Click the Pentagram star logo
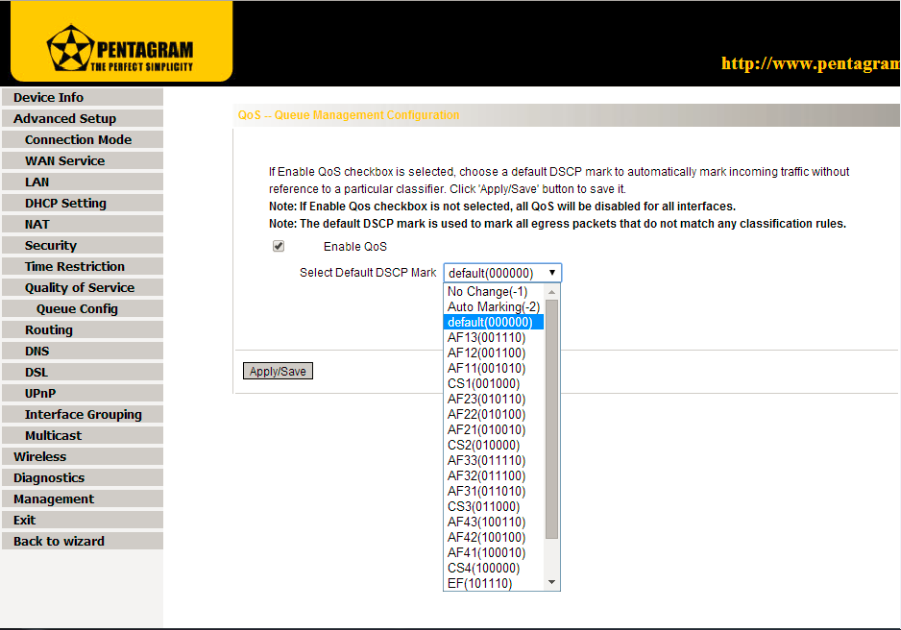Viewport: 901px width, 630px height. 70,48
